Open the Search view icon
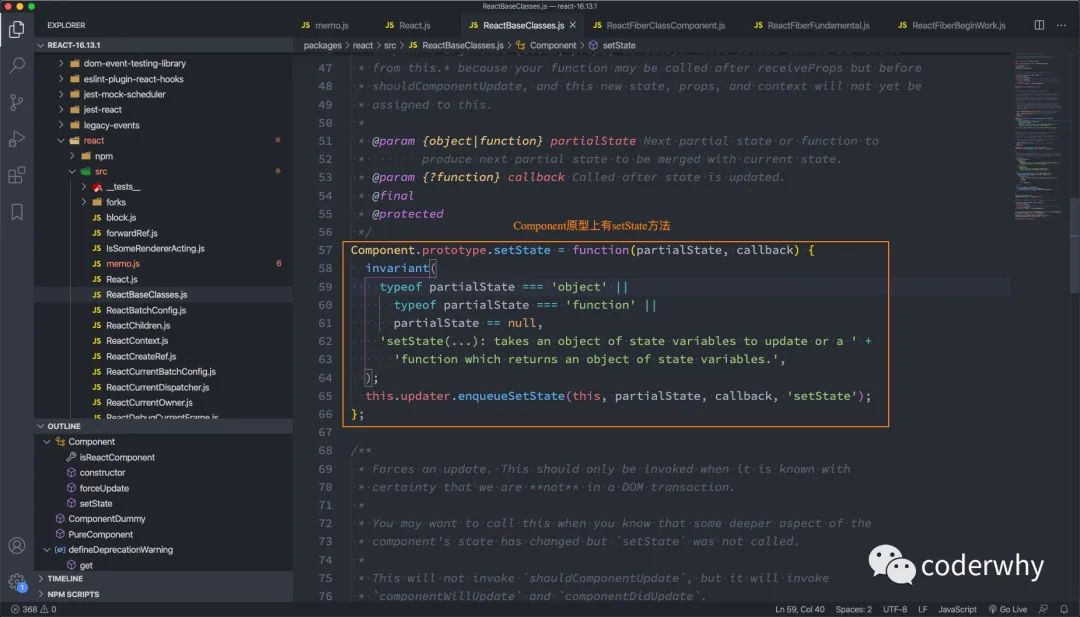 [17, 65]
